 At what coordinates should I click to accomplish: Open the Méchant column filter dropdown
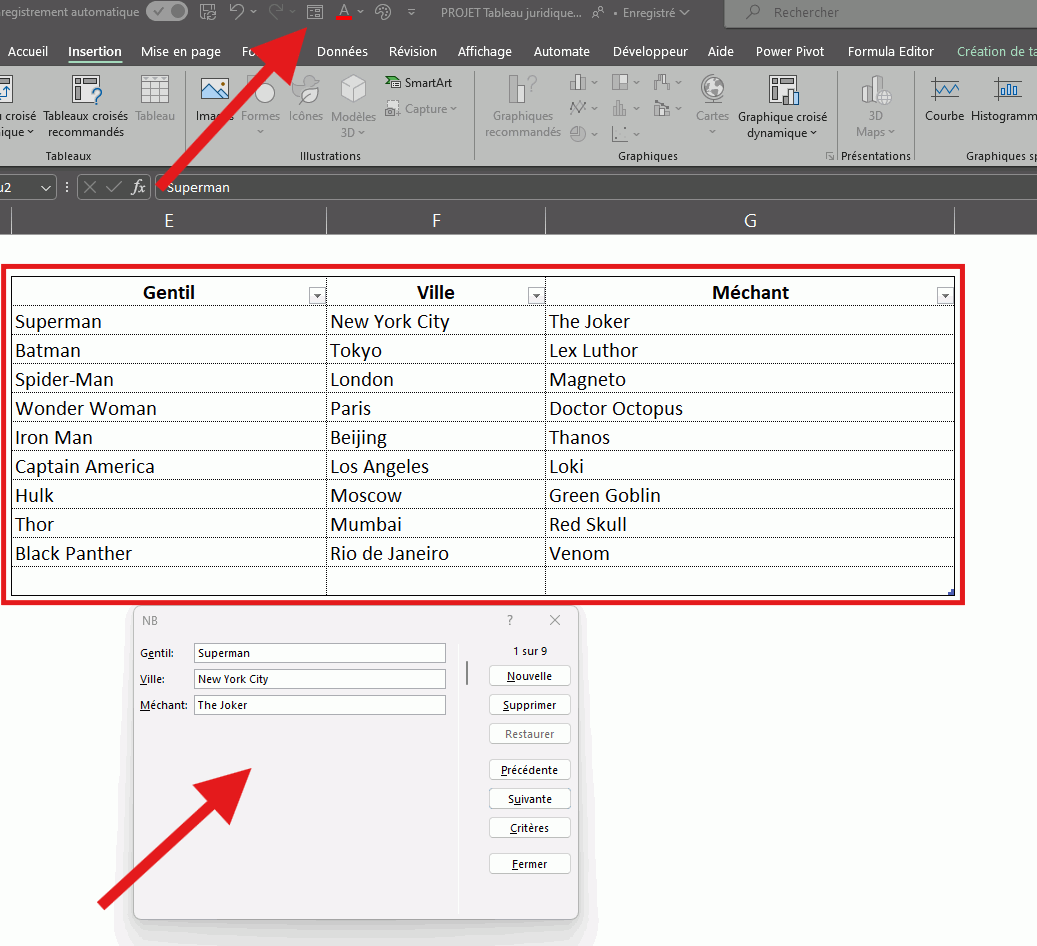pyautogui.click(x=944, y=296)
